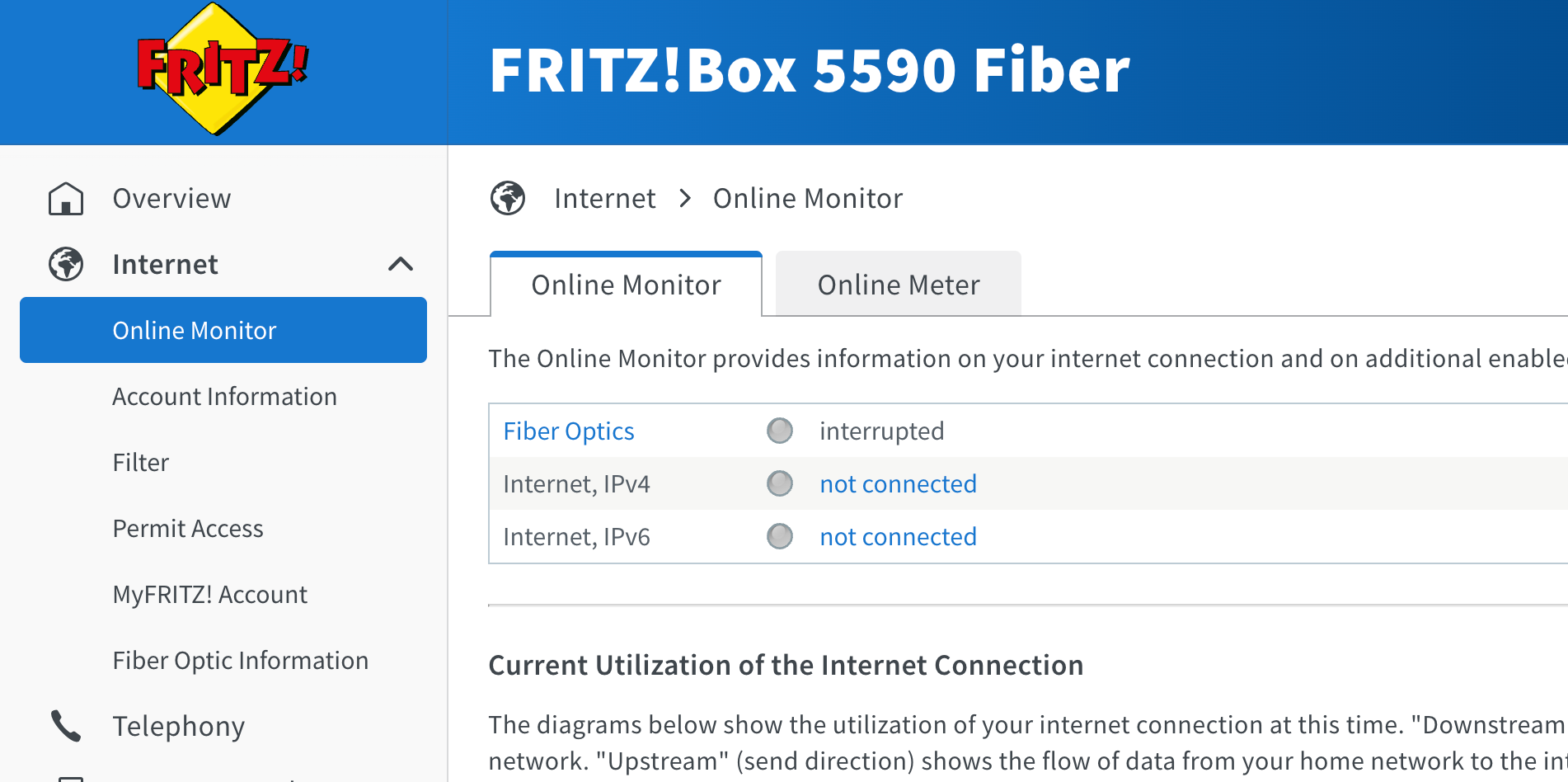Image resolution: width=1568 pixels, height=782 pixels.
Task: Open the Filter menu item
Action: point(140,463)
